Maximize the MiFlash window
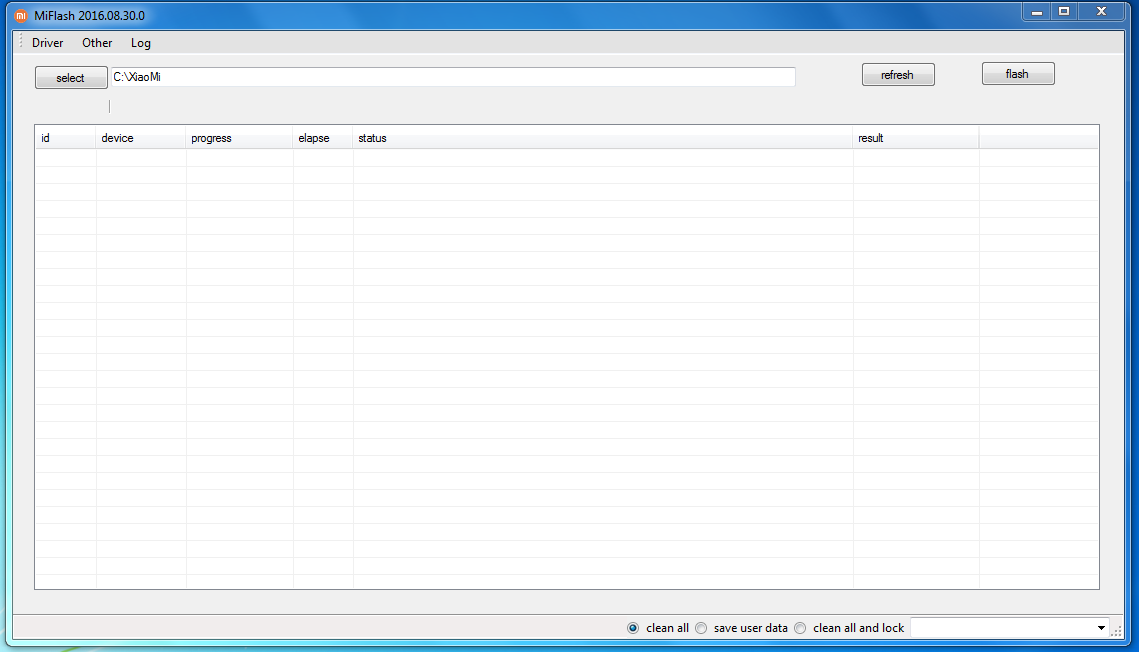The height and width of the screenshot is (652, 1139). [1064, 11]
